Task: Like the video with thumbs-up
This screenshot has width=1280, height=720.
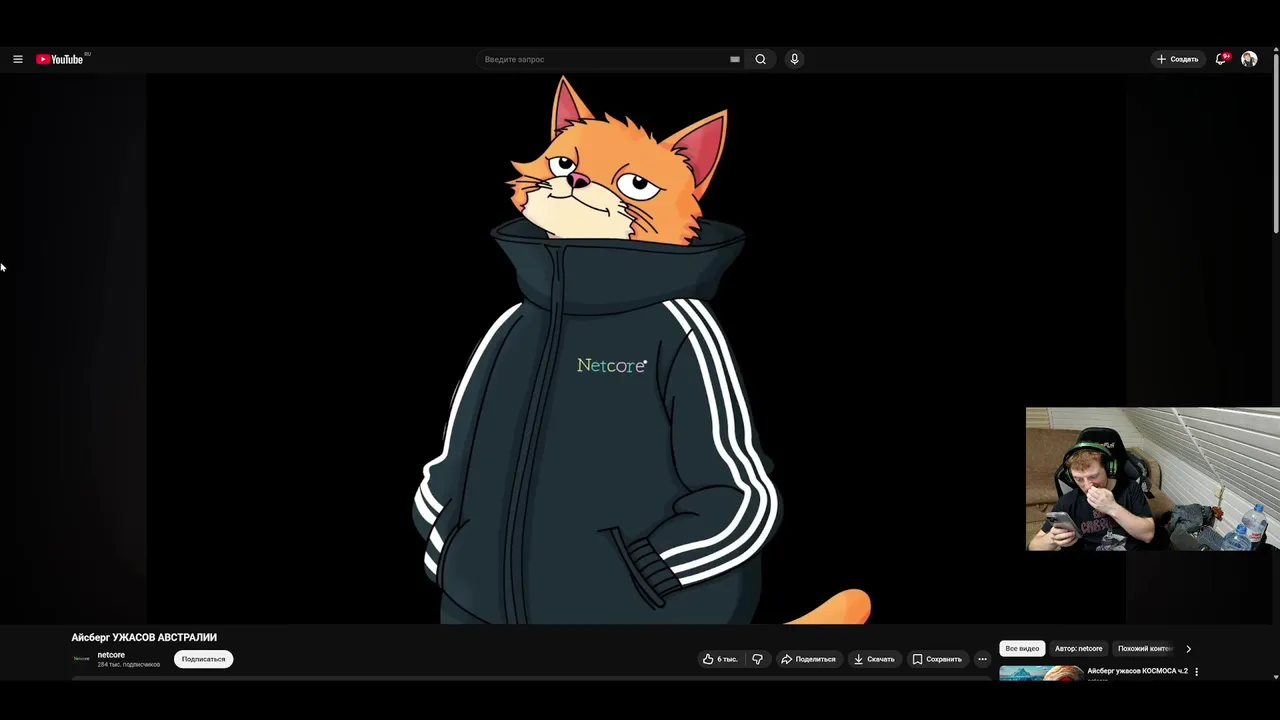Action: (720, 659)
